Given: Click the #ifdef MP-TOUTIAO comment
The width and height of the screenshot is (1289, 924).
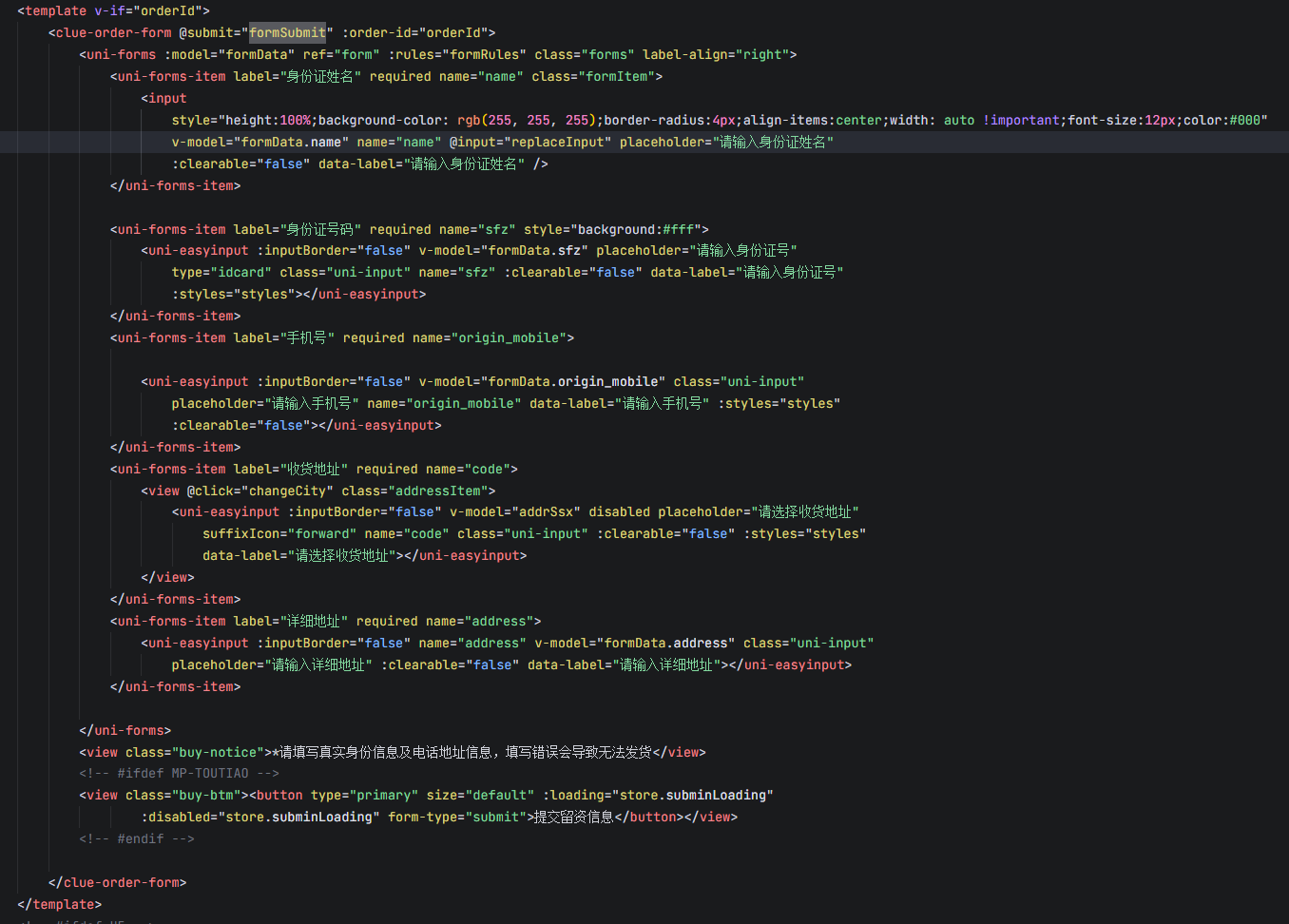Looking at the screenshot, I should pyautogui.click(x=179, y=773).
